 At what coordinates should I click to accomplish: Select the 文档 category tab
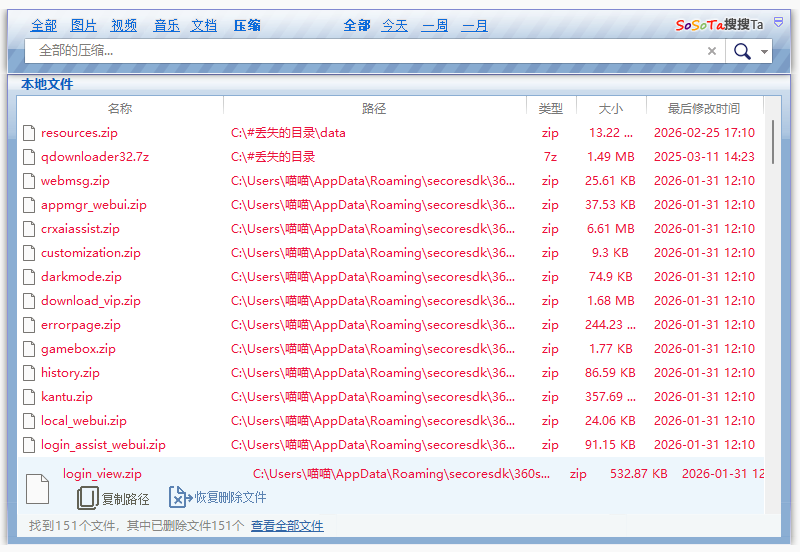tap(204, 25)
